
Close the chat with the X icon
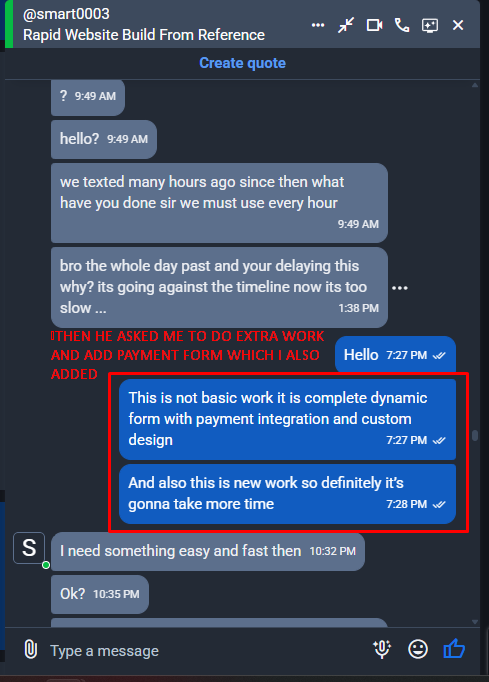pos(458,25)
